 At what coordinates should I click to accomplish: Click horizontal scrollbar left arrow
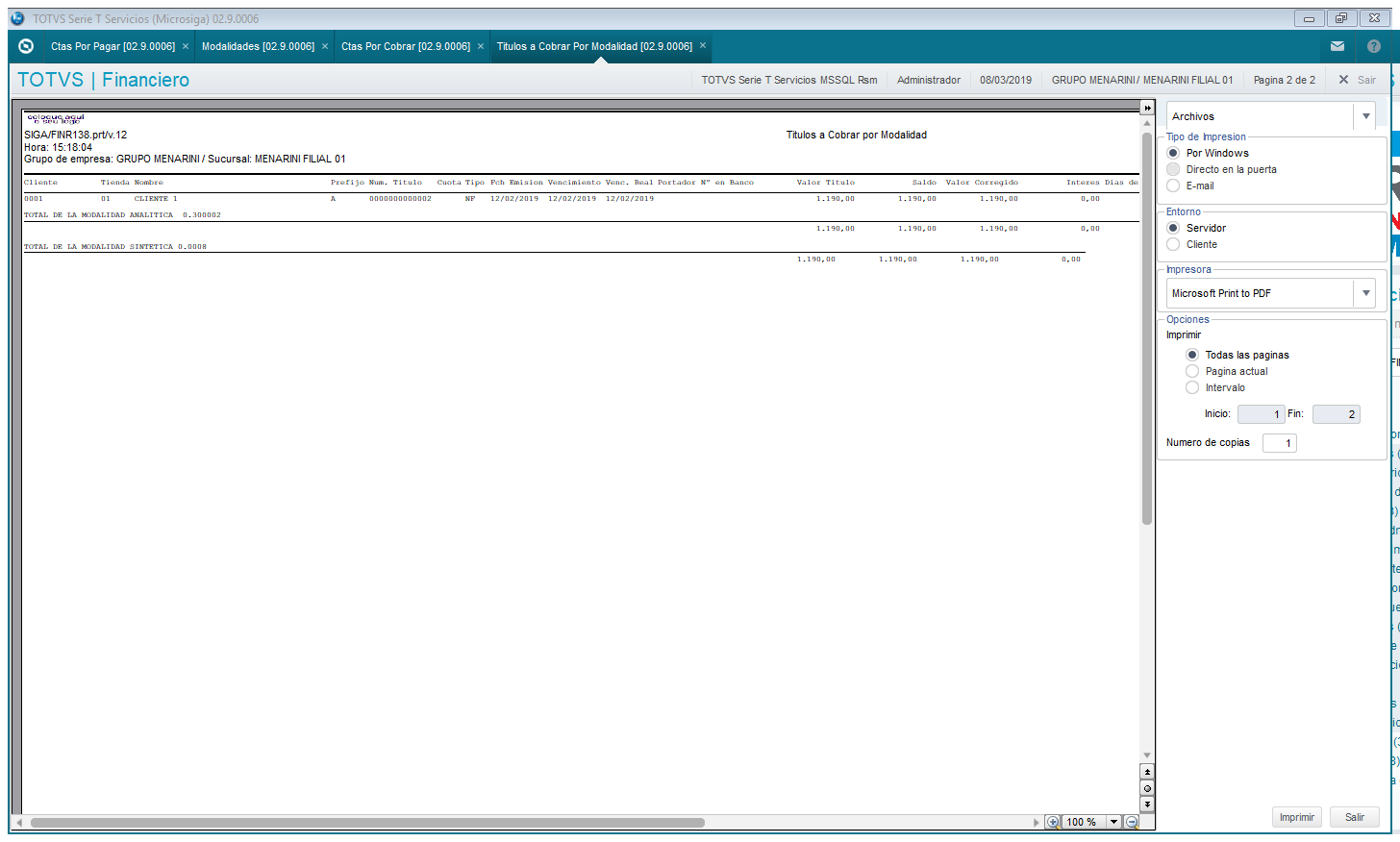[x=17, y=823]
